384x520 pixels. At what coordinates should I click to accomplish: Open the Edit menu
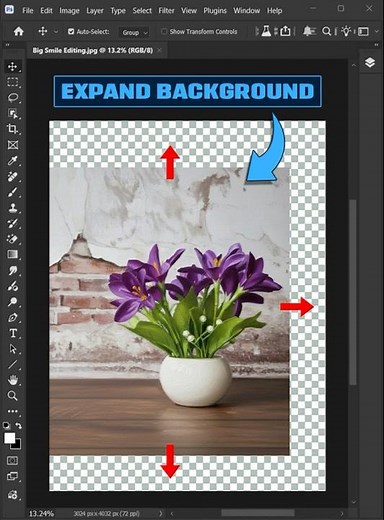(46, 11)
